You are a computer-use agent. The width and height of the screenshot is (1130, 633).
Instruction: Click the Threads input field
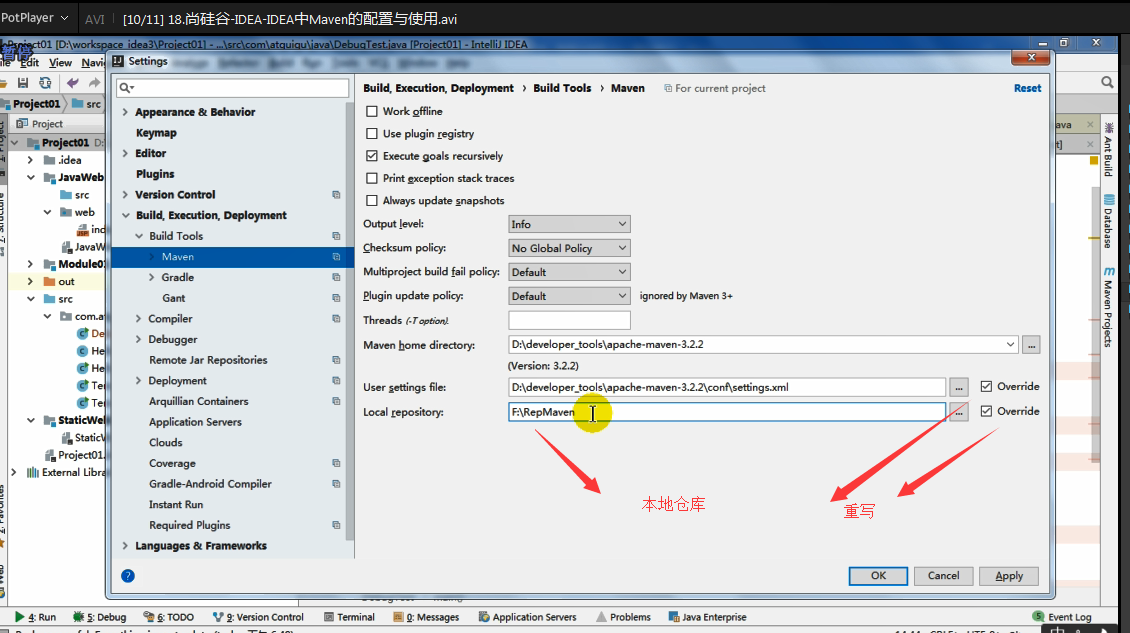[569, 320]
